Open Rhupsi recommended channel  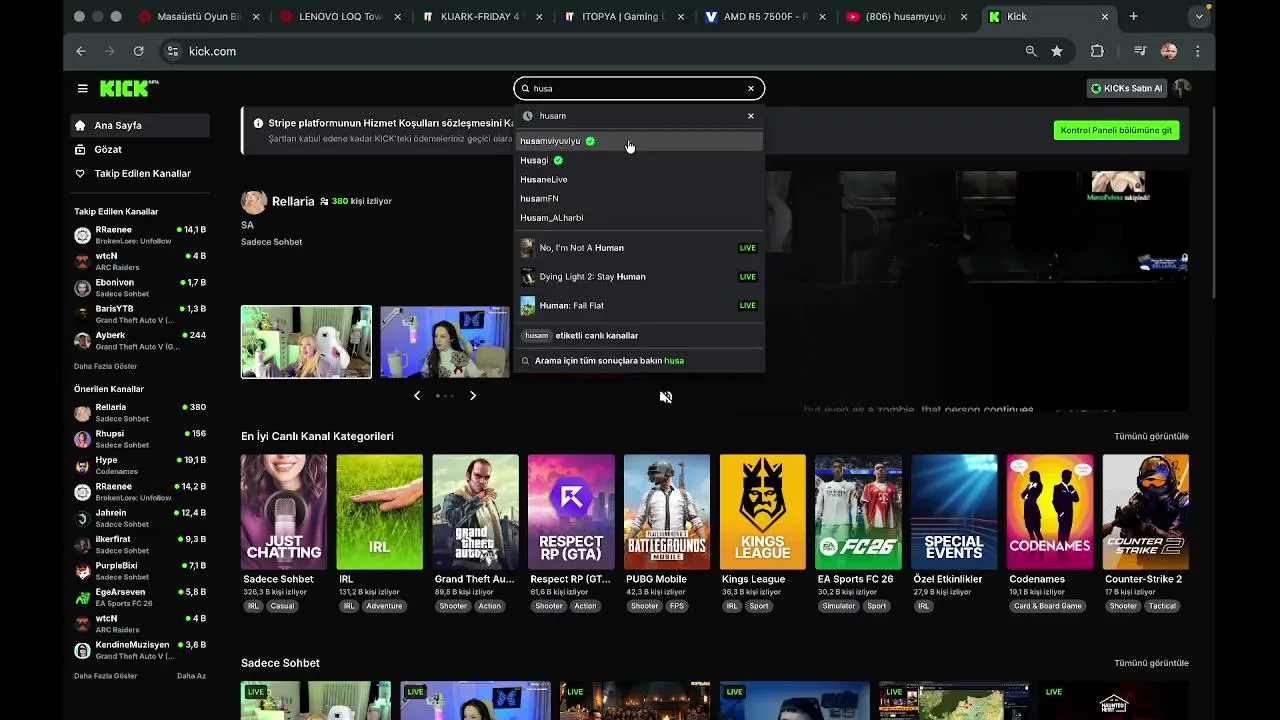(x=140, y=439)
